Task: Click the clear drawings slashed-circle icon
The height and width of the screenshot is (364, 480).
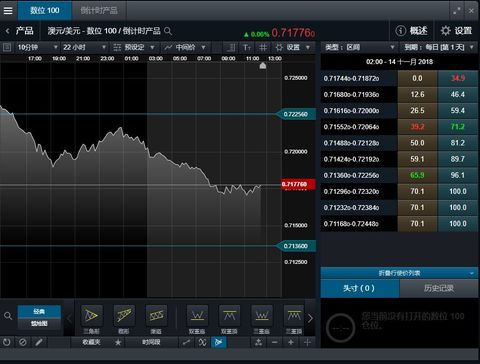Action: tap(23, 342)
